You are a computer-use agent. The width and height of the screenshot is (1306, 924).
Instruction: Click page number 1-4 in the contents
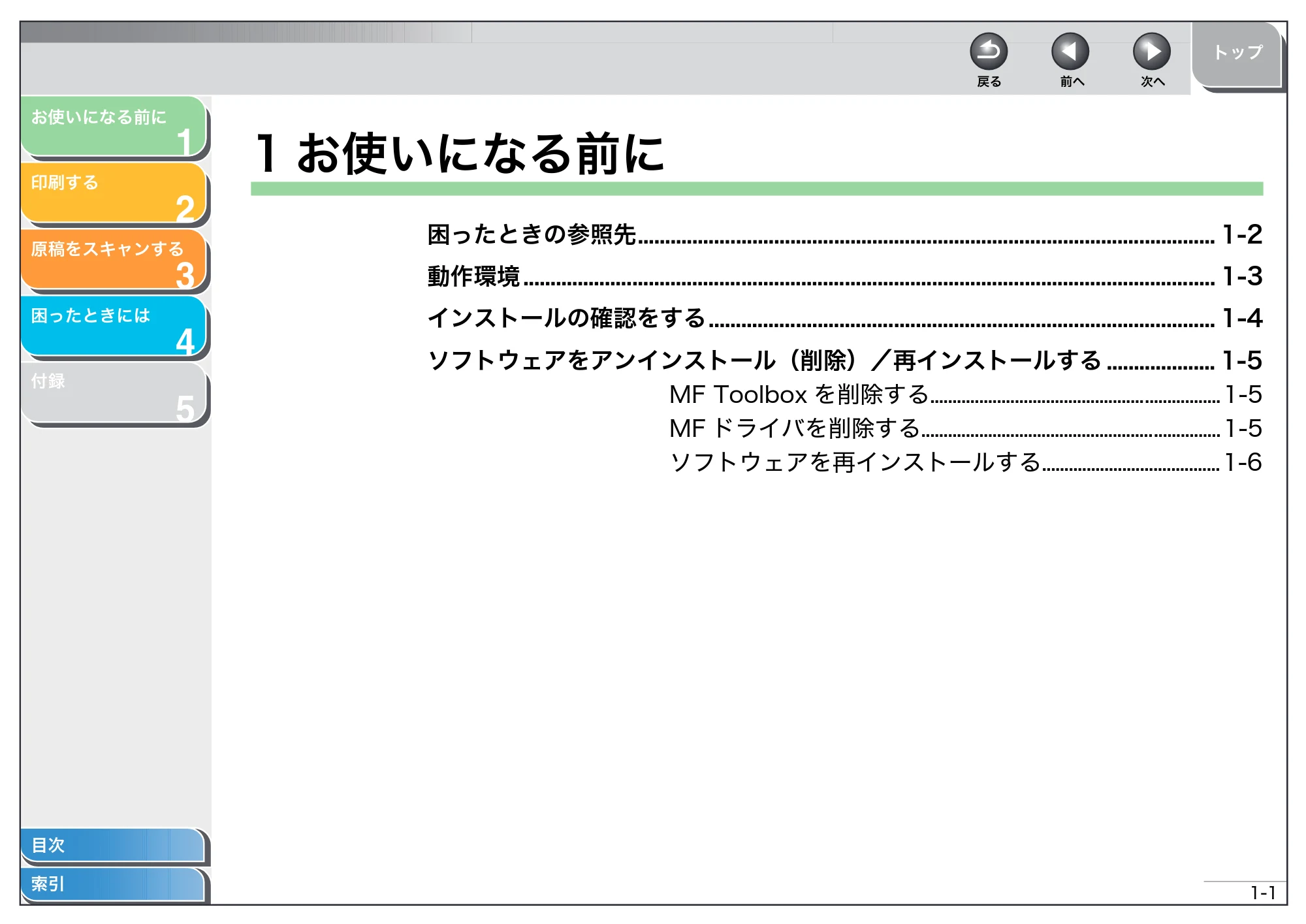1243,318
